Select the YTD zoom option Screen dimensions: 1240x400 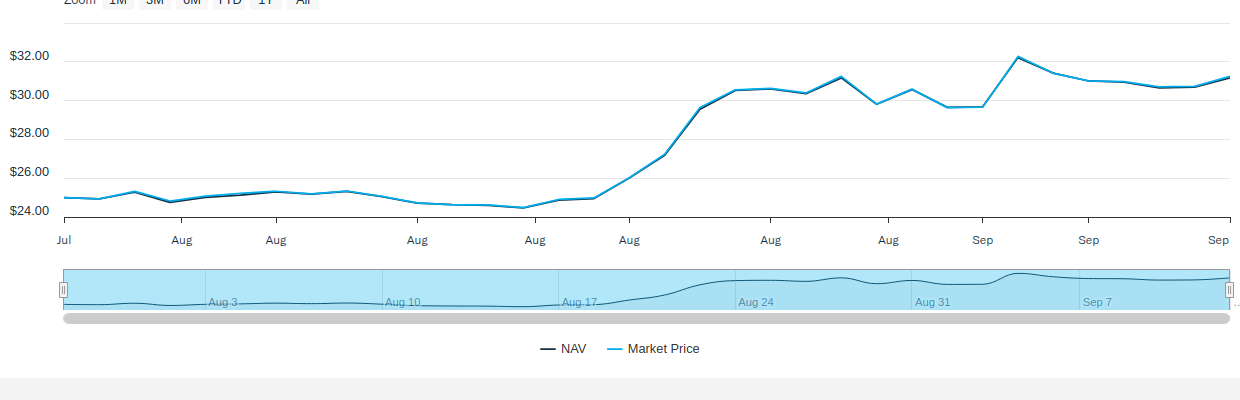coord(230,3)
